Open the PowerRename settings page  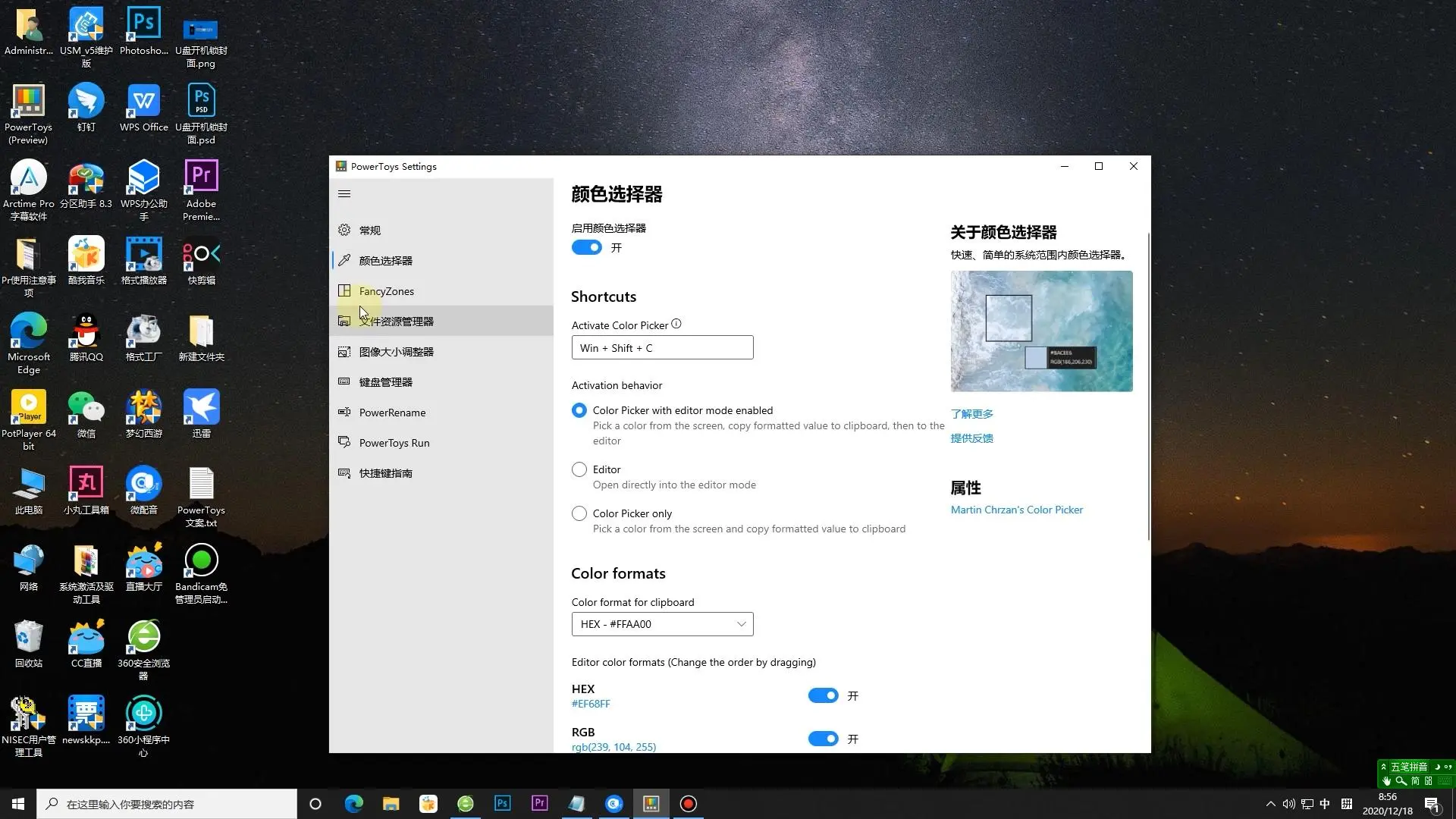click(441, 413)
